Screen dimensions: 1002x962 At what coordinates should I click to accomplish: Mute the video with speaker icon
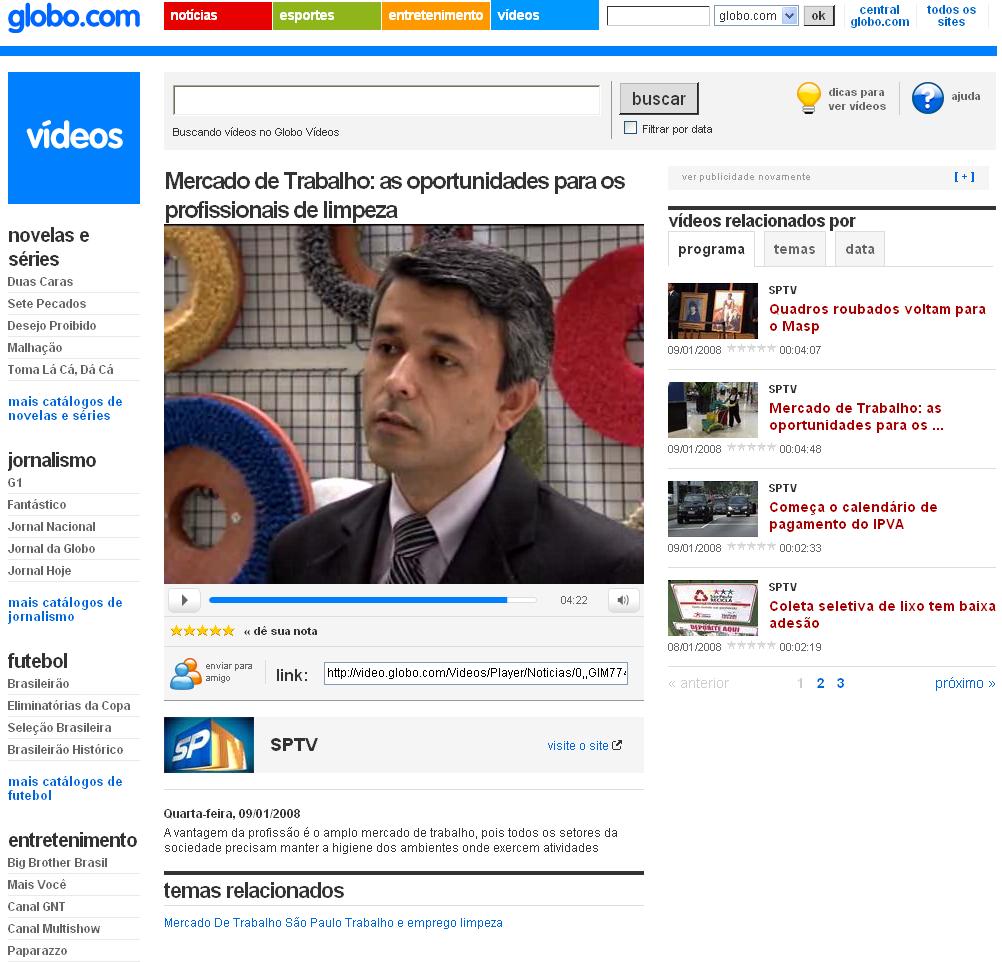pos(623,600)
